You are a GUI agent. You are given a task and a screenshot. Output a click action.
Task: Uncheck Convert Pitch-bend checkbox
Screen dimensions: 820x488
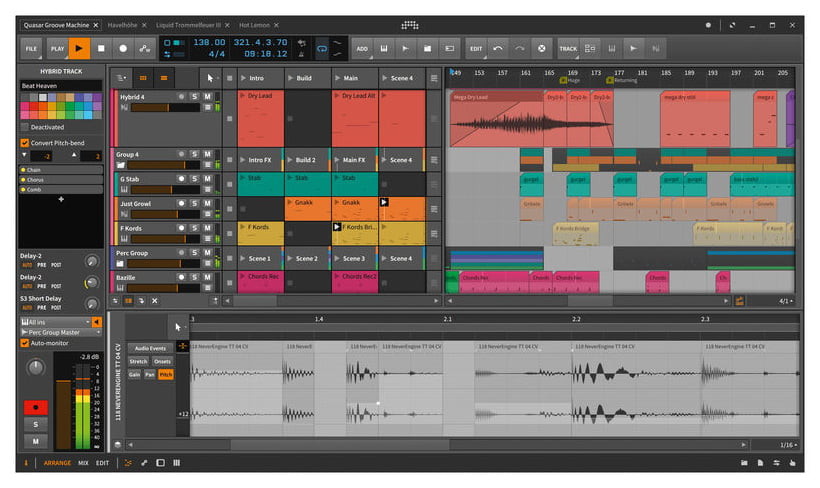pos(24,143)
